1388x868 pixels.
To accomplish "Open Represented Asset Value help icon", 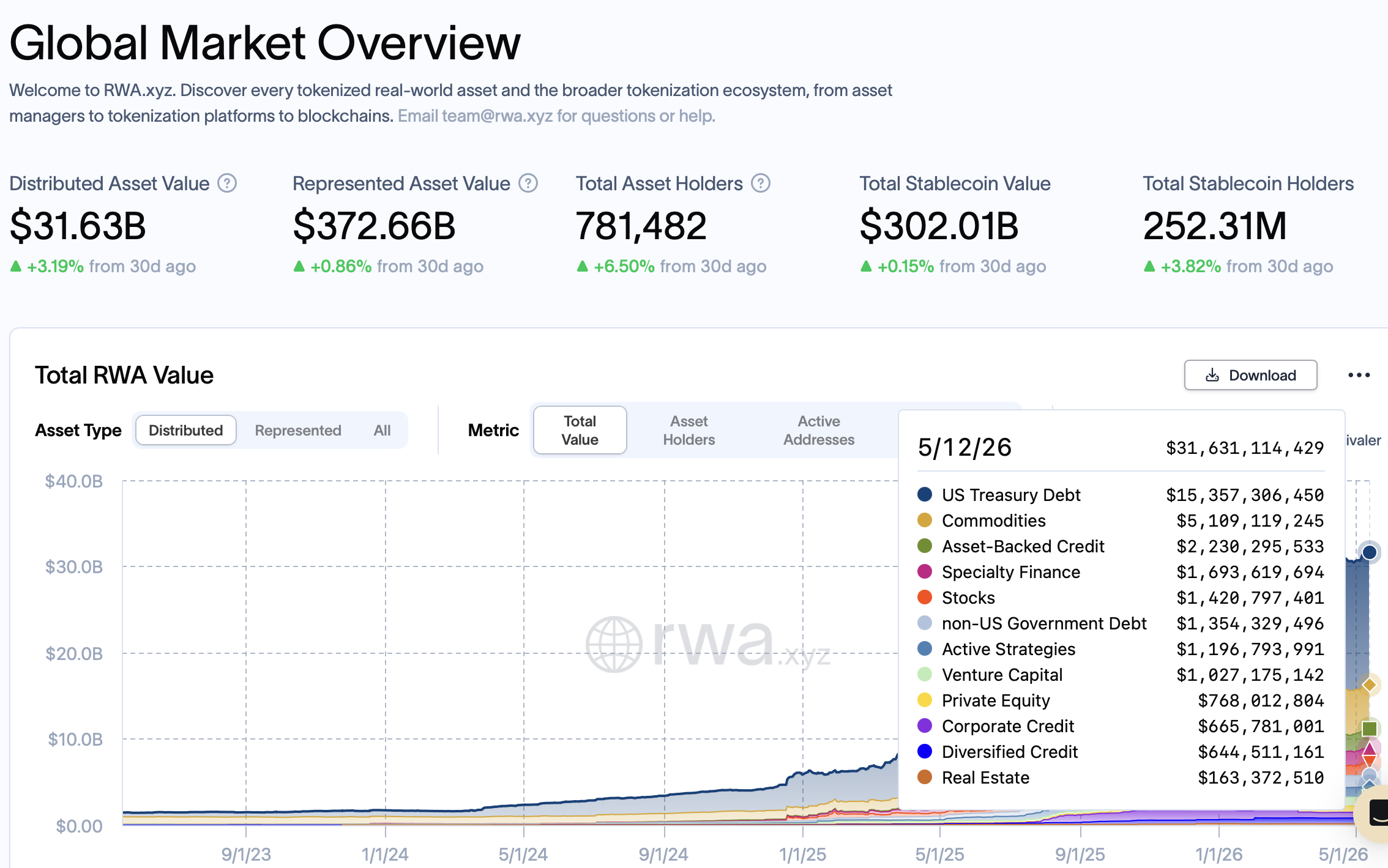I will [528, 184].
